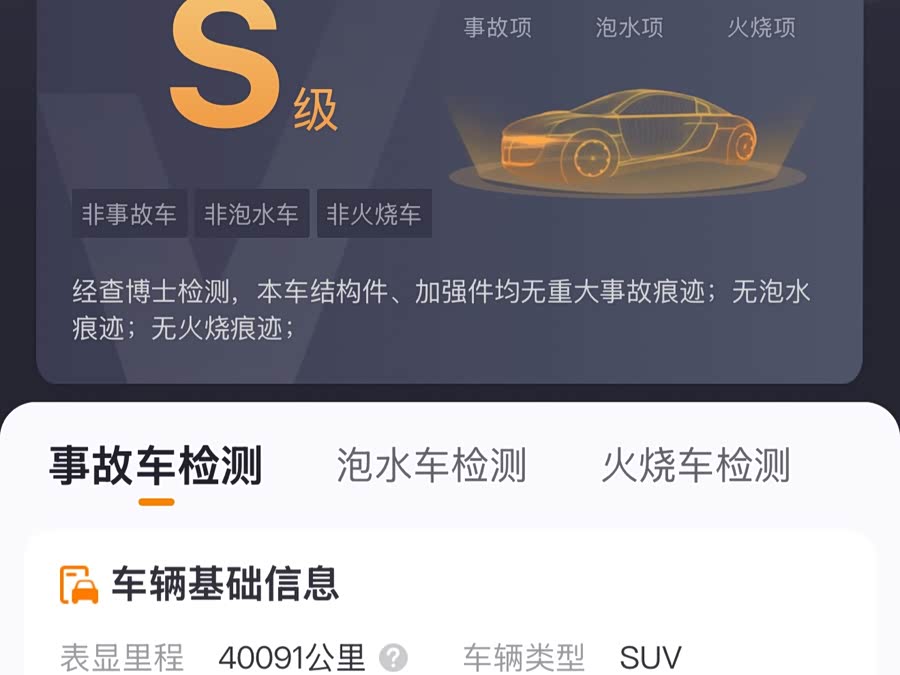Click the 表显里程 field label
The width and height of the screenshot is (900, 675).
click(122, 657)
